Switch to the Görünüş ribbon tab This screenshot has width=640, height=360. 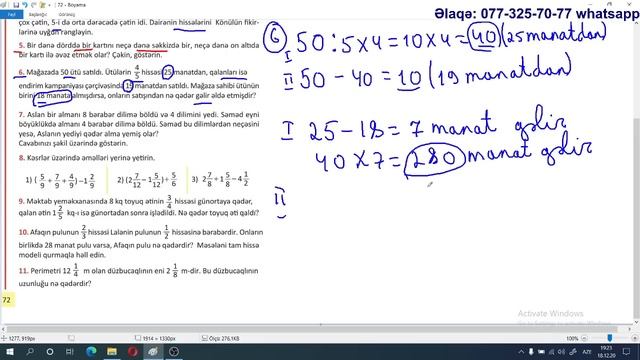click(67, 14)
